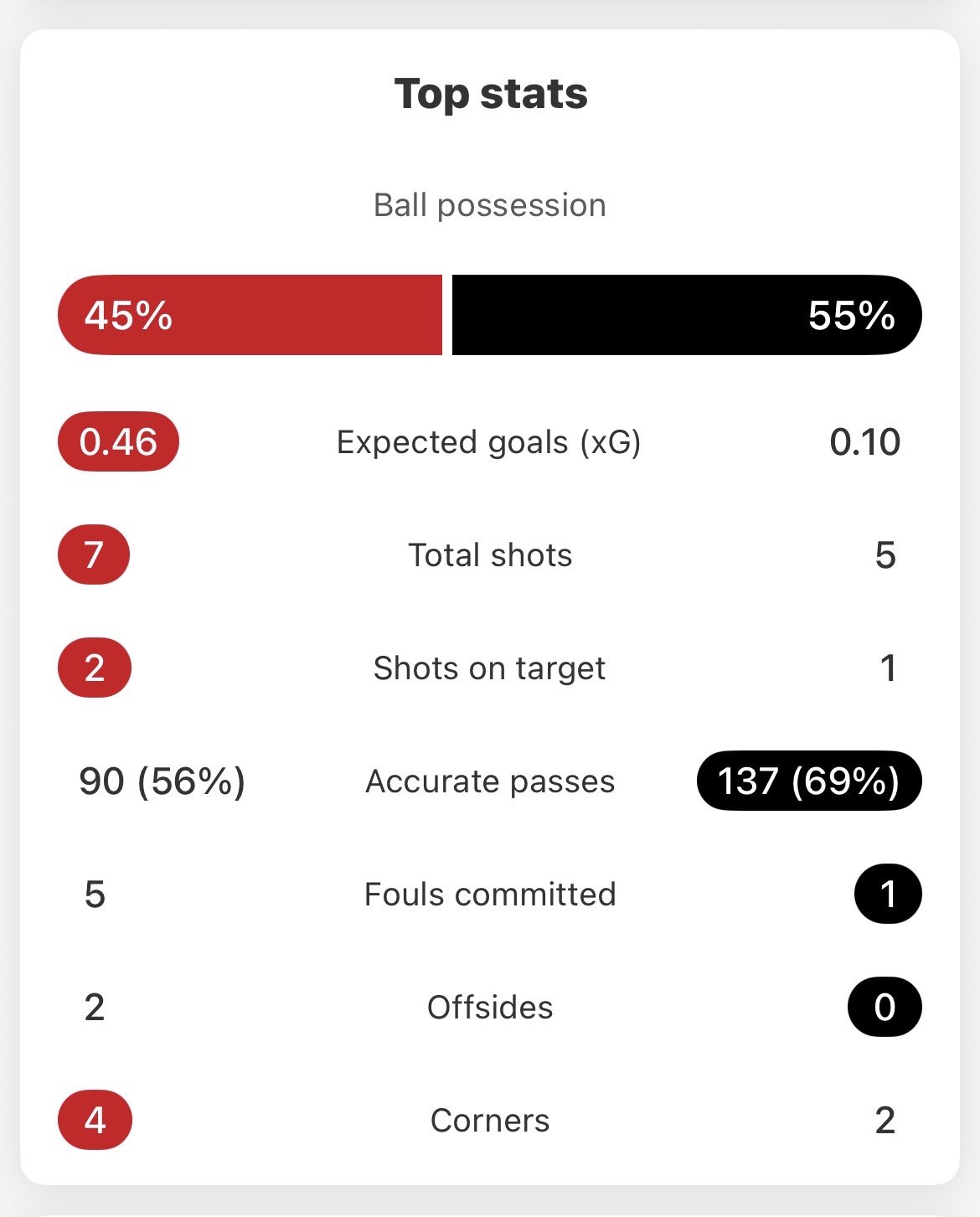
Task: Select the Corners label
Action: coord(490,1121)
